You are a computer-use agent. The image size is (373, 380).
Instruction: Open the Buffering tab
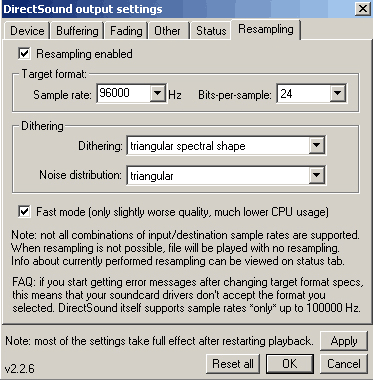tap(77, 31)
